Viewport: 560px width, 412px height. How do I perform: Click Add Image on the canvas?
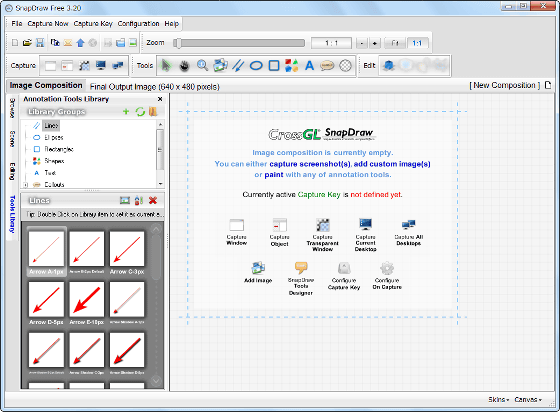[258, 273]
